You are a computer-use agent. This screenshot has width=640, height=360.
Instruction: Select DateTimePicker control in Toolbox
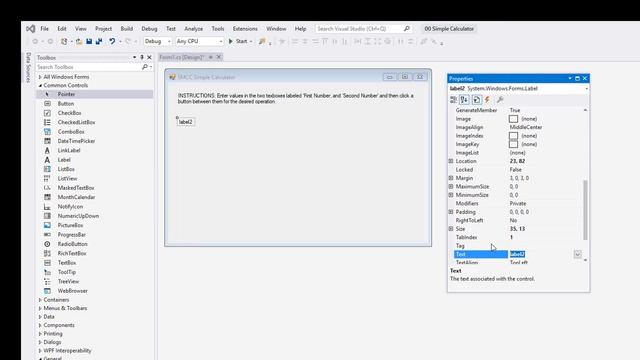[95, 141]
